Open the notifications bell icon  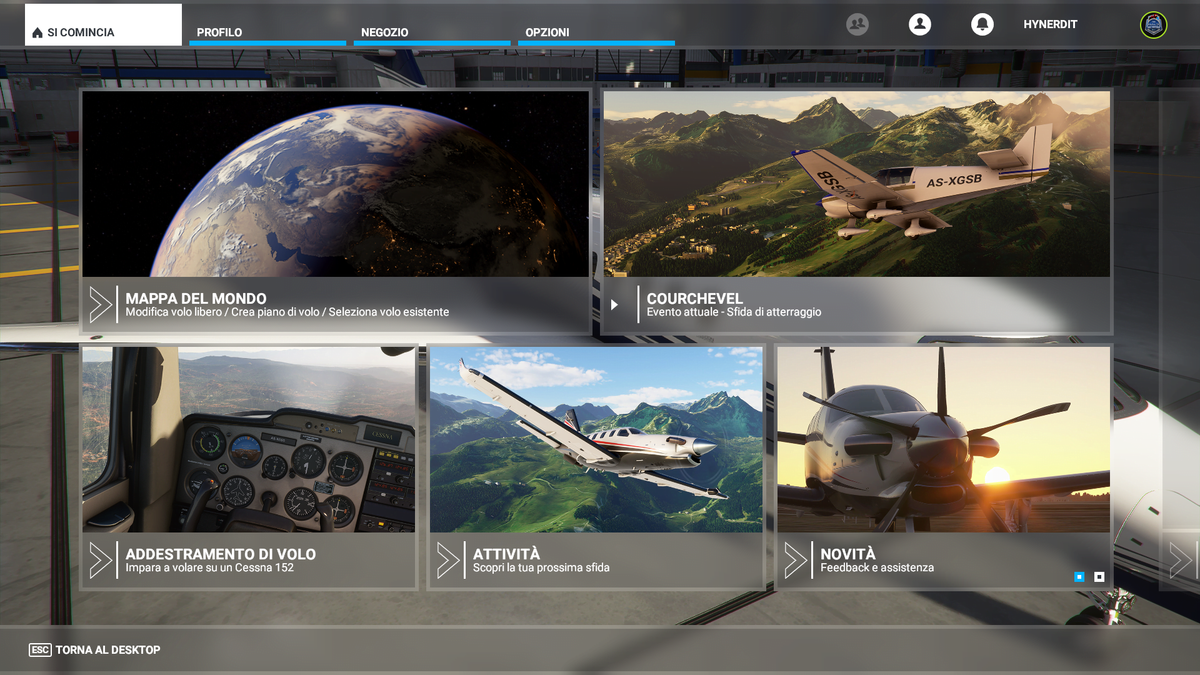tap(982, 24)
